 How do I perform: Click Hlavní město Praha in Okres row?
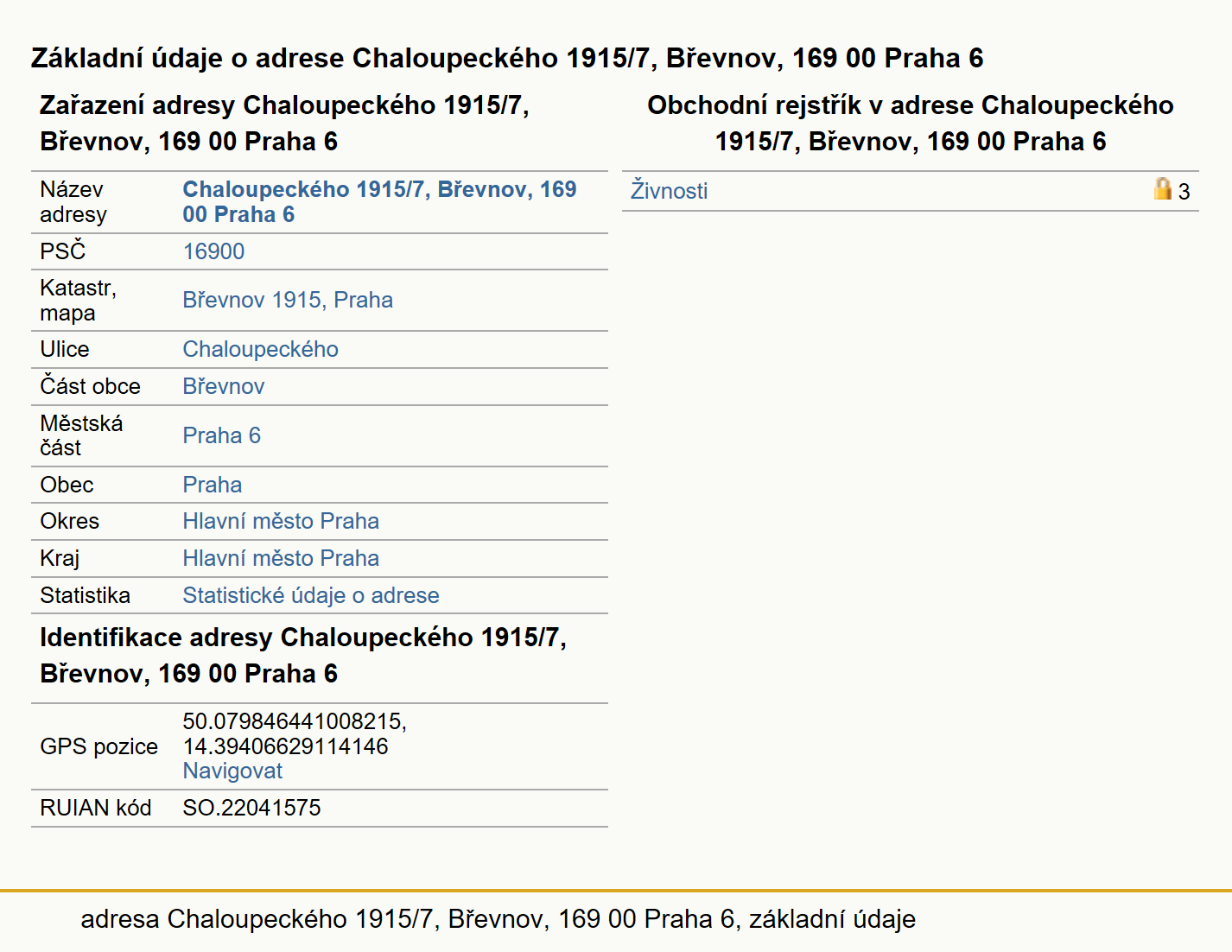(x=281, y=521)
